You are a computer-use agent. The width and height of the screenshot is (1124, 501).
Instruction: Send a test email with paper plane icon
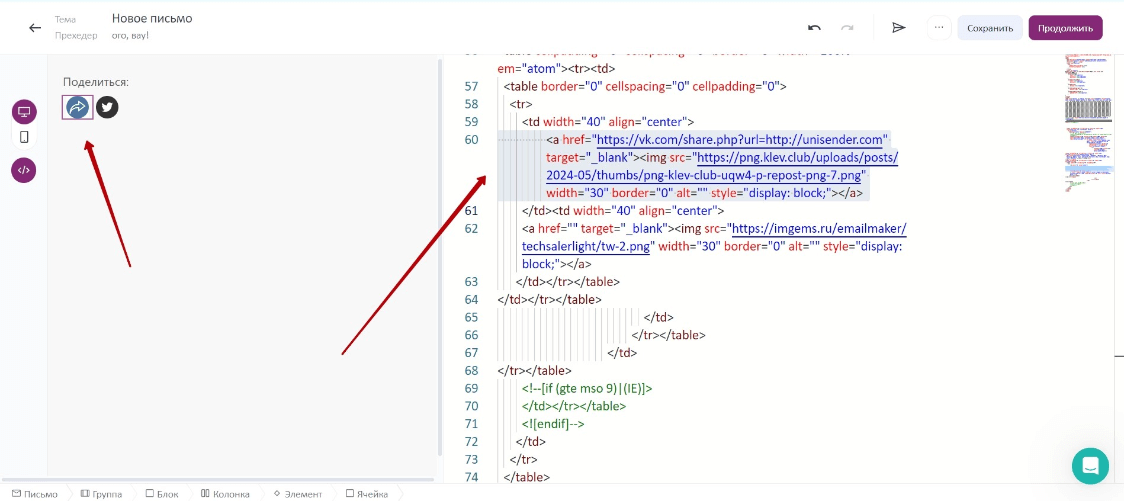click(x=898, y=28)
